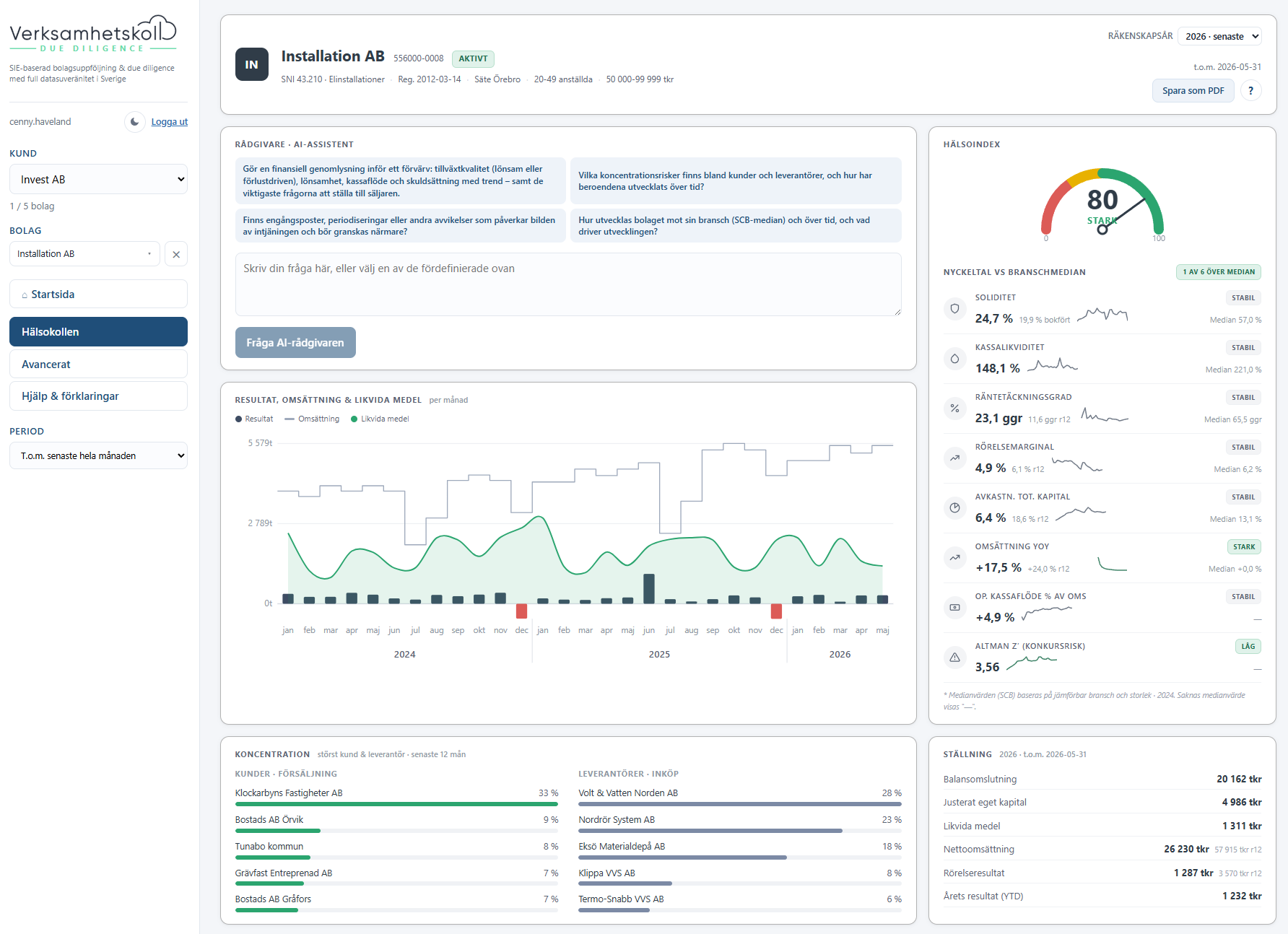Click the Kassalikviditet droplet icon
Image resolution: width=1288 pixels, height=934 pixels.
(954, 358)
